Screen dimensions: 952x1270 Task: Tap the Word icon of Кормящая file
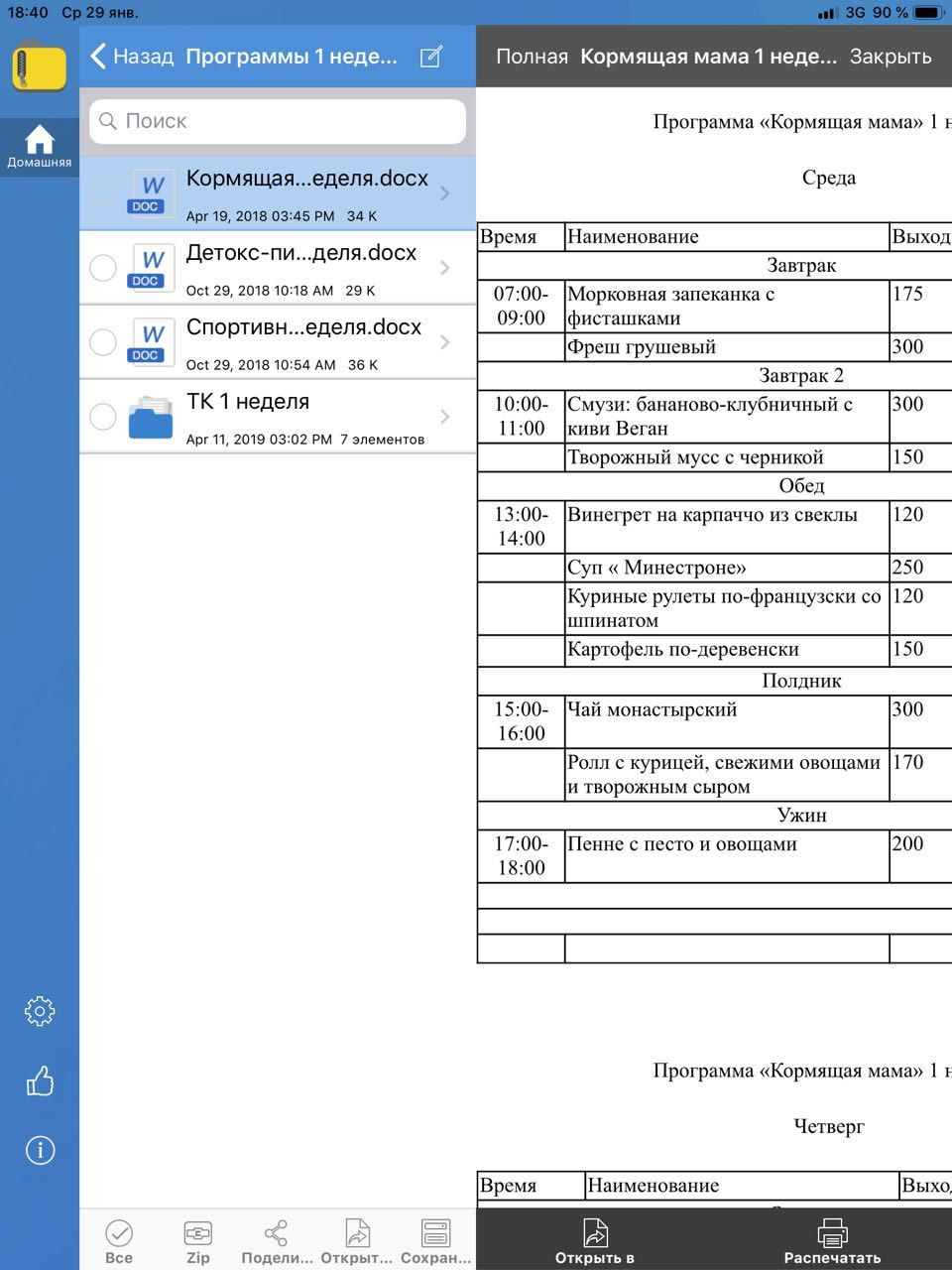click(x=152, y=192)
